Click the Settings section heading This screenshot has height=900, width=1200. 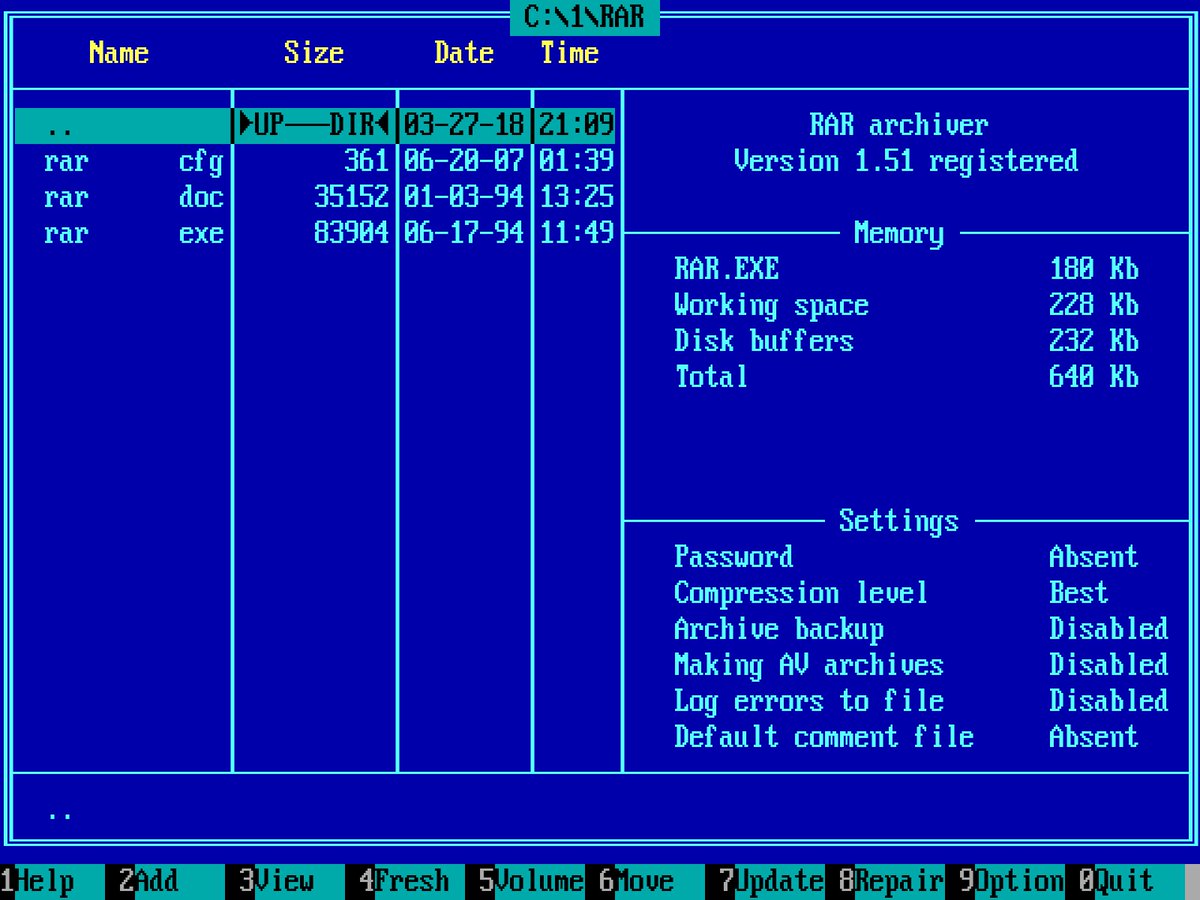click(x=899, y=521)
